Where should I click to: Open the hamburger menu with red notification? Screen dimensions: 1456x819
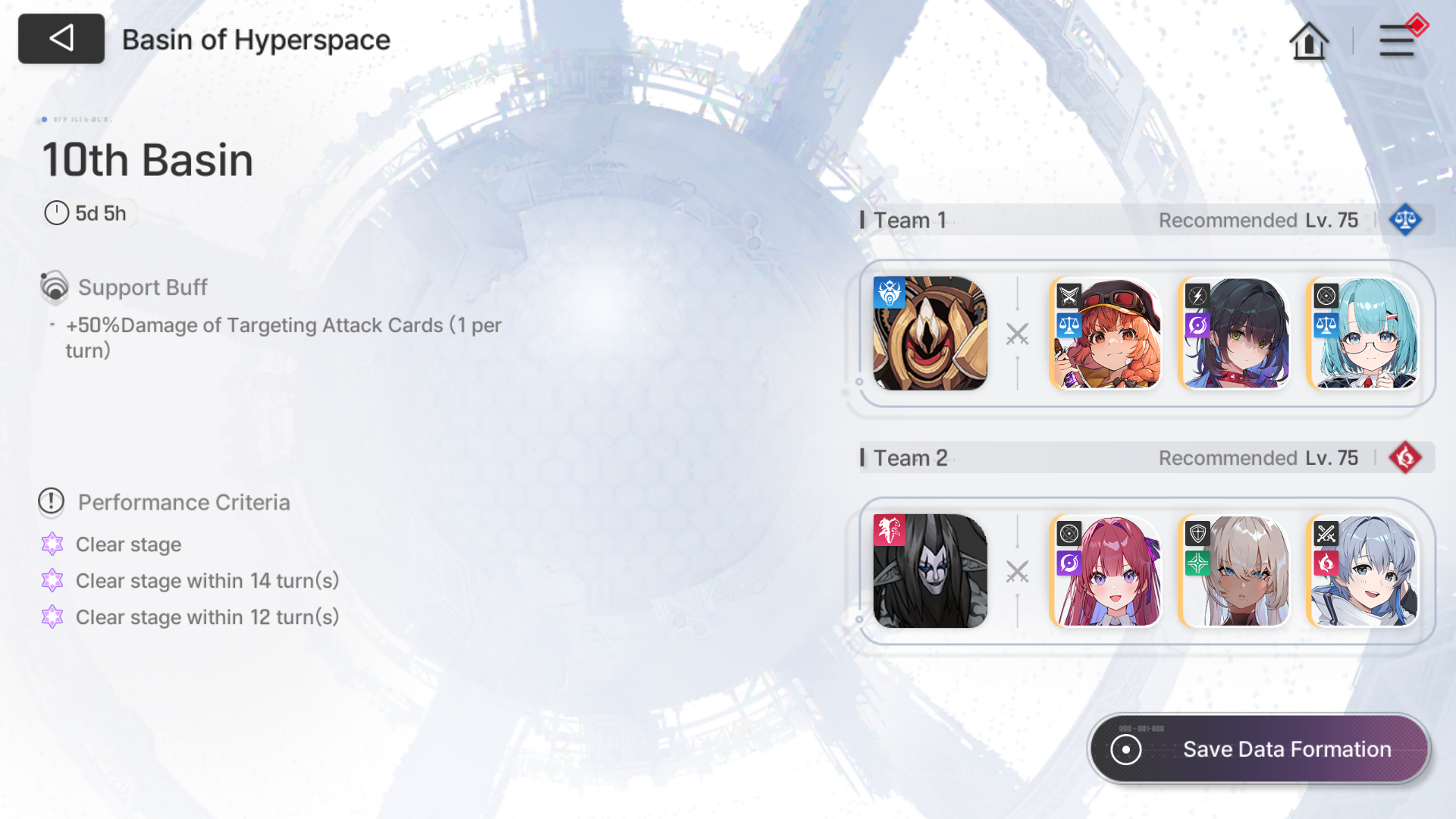point(1398,39)
